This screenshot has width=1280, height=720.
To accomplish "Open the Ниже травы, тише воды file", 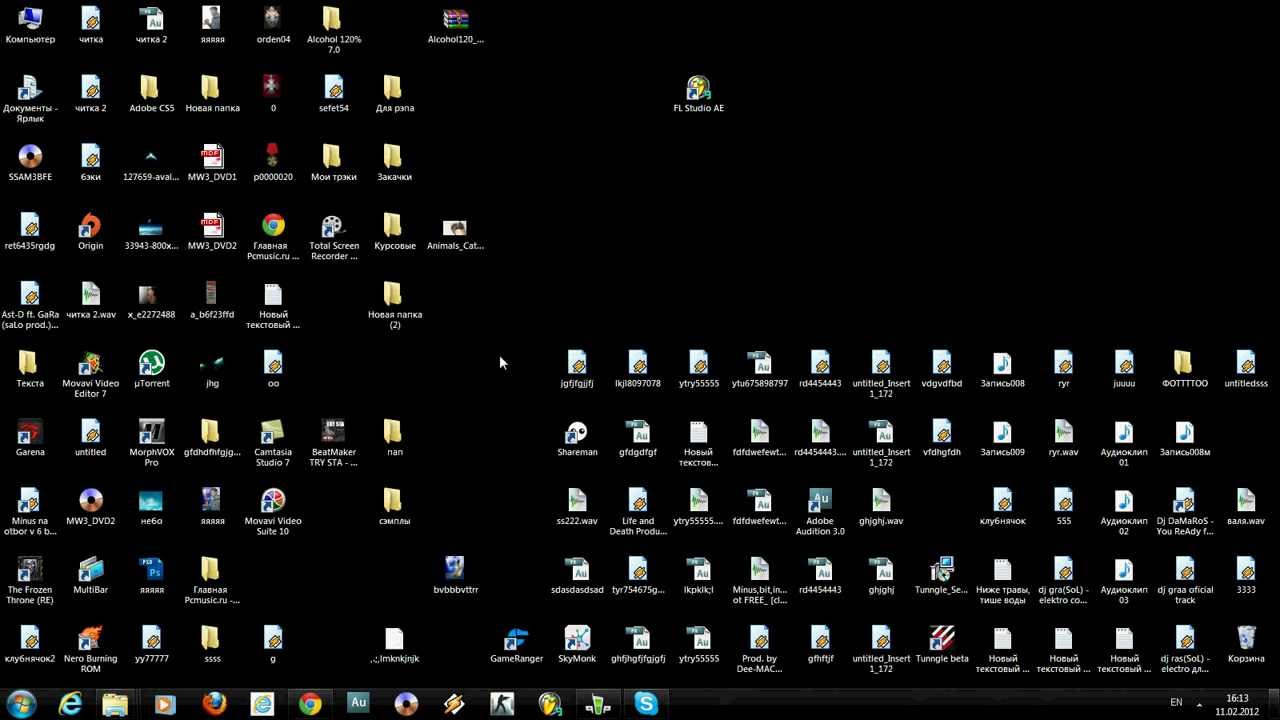I will (x=1002, y=582).
